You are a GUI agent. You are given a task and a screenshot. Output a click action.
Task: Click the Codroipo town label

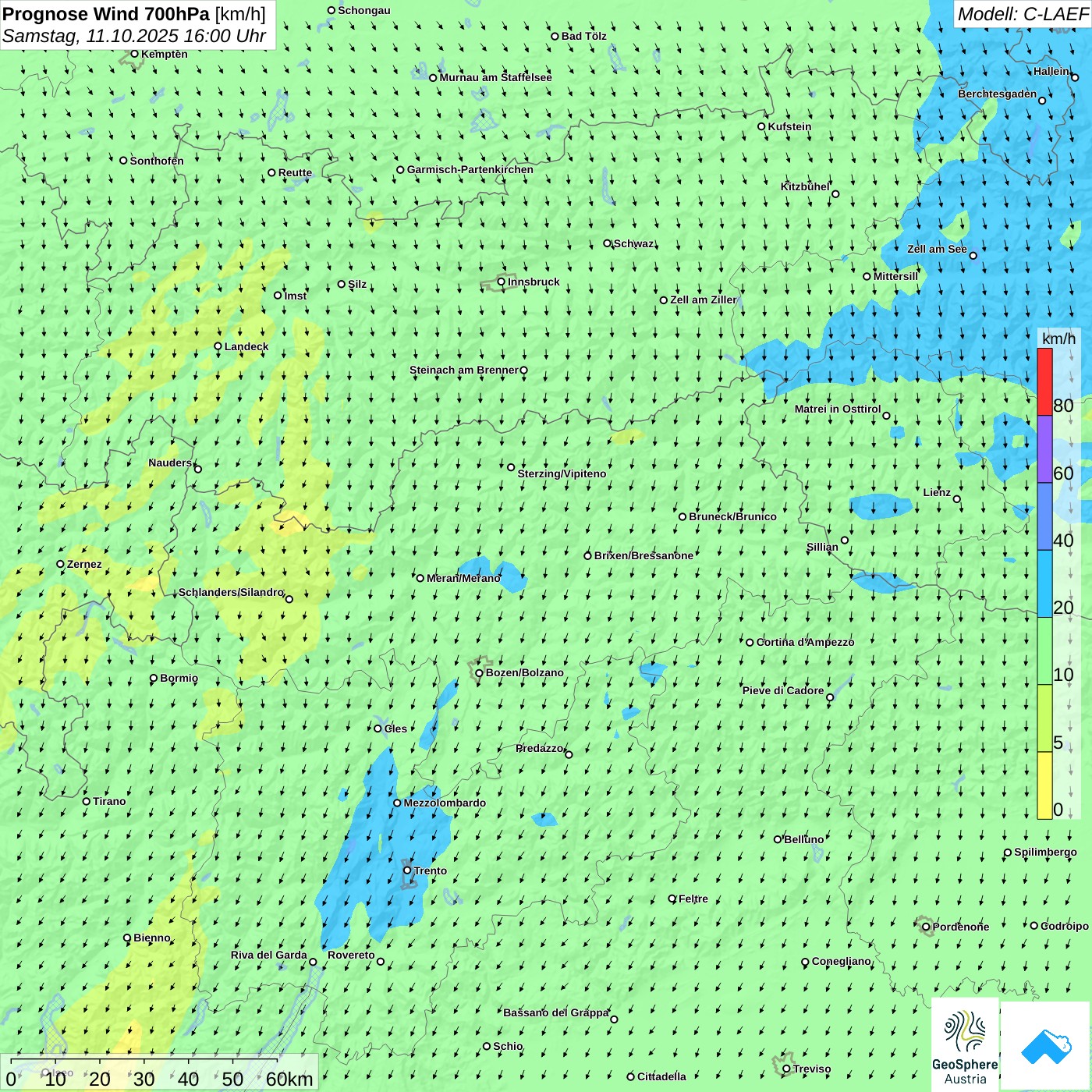(1065, 926)
